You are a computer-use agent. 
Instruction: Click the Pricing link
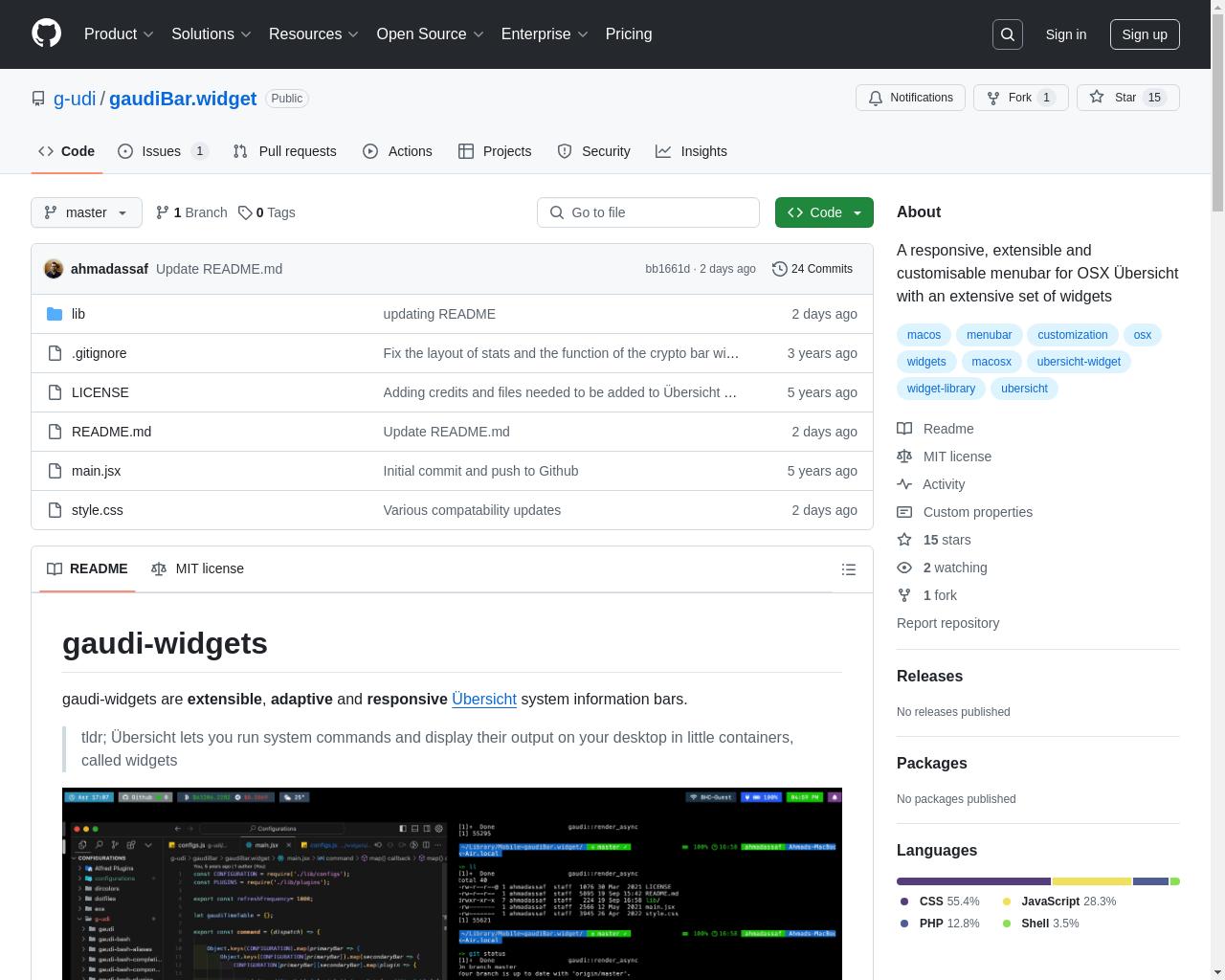click(629, 34)
